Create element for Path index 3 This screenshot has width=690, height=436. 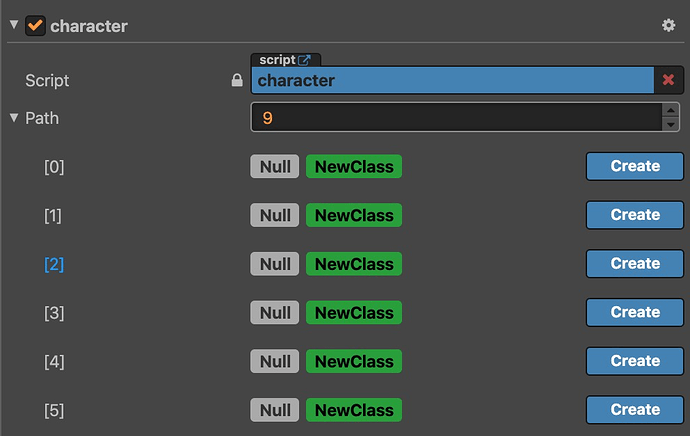(x=635, y=313)
